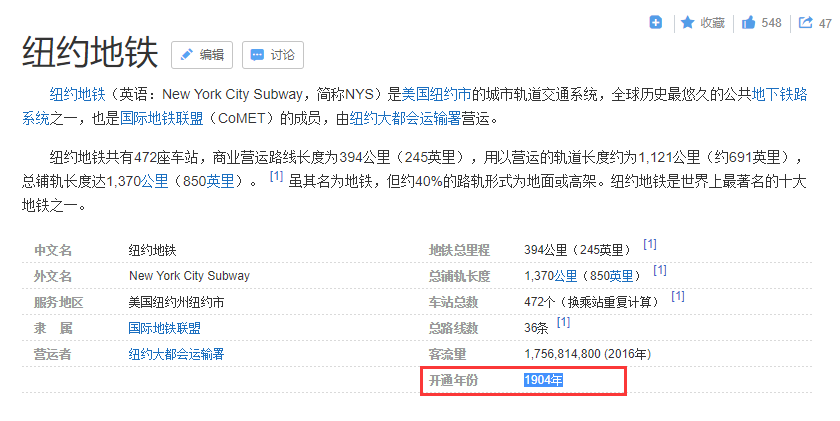Click the 地铁总里程 label
The width and height of the screenshot is (840, 421).
459,250
